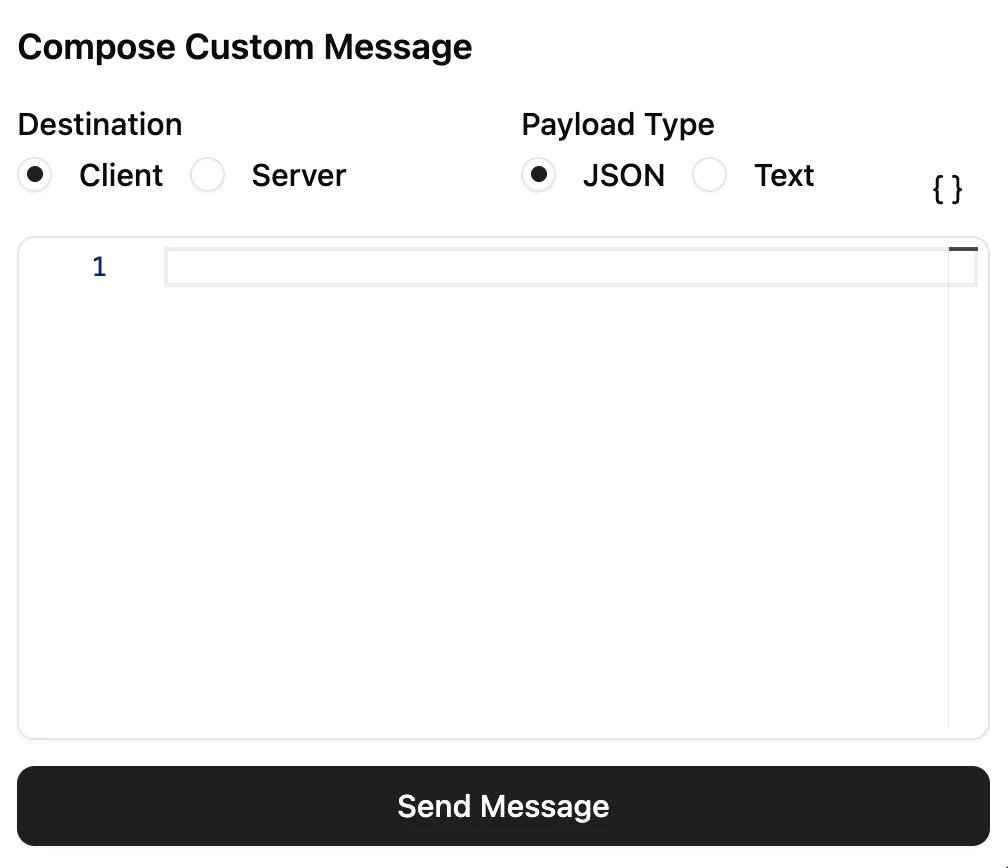Select the Client destination radio button

pos(35,175)
